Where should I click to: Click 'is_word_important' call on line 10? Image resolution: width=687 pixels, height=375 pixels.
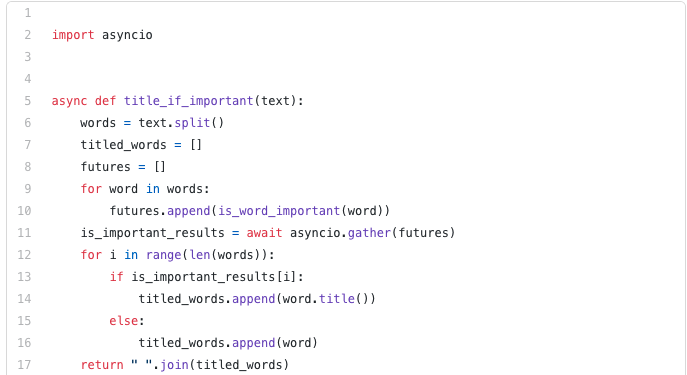pyautogui.click(x=279, y=211)
